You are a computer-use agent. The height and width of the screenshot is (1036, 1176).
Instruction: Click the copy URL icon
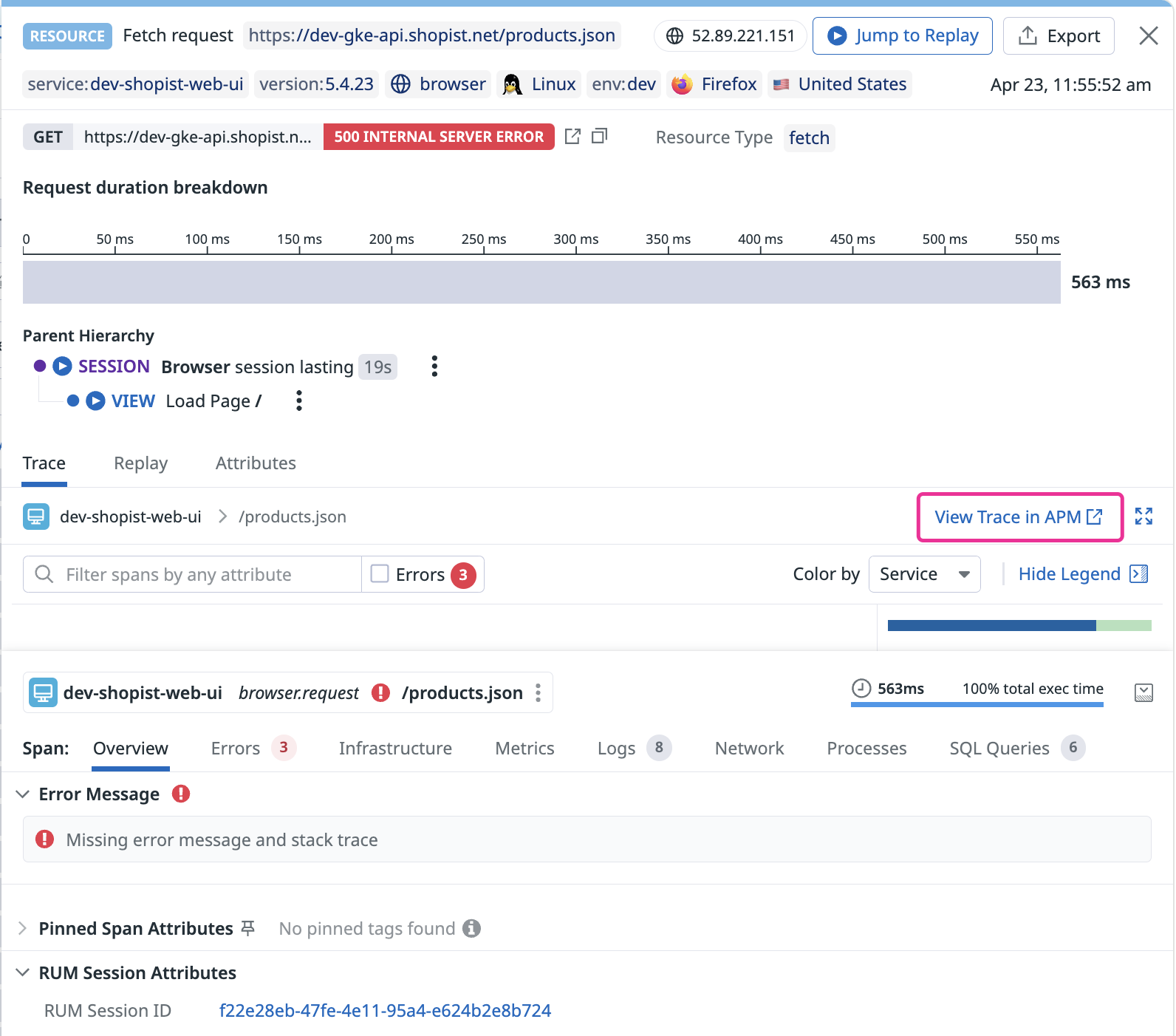tap(600, 136)
